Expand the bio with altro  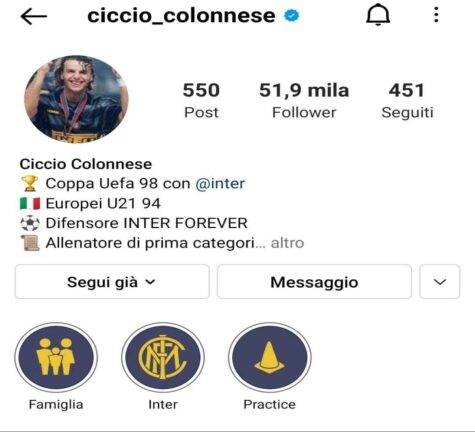287,243
